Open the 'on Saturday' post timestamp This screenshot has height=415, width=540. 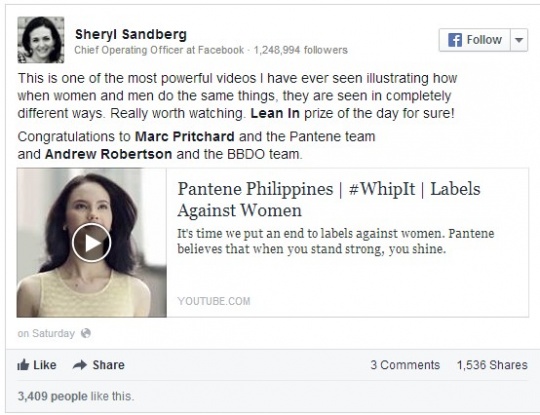(46, 333)
